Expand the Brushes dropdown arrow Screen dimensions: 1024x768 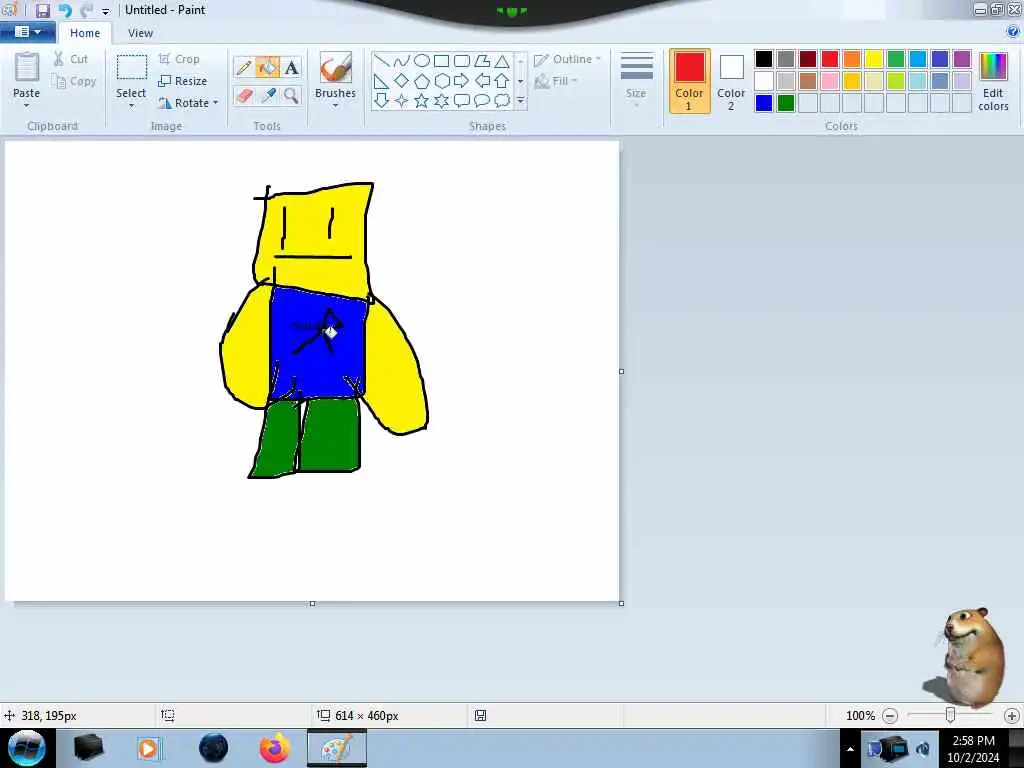336,105
